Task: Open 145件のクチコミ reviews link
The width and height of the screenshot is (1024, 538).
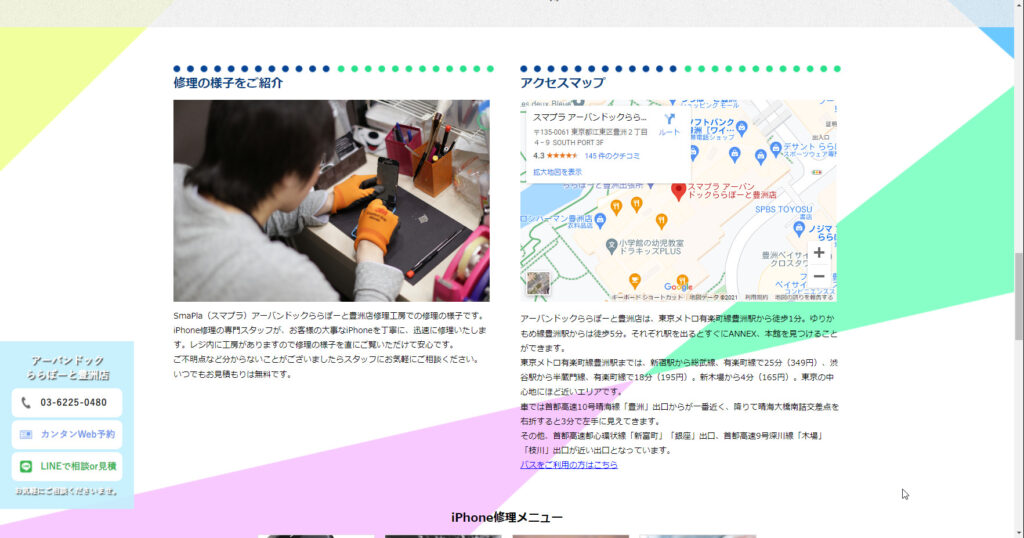Action: tap(612, 156)
